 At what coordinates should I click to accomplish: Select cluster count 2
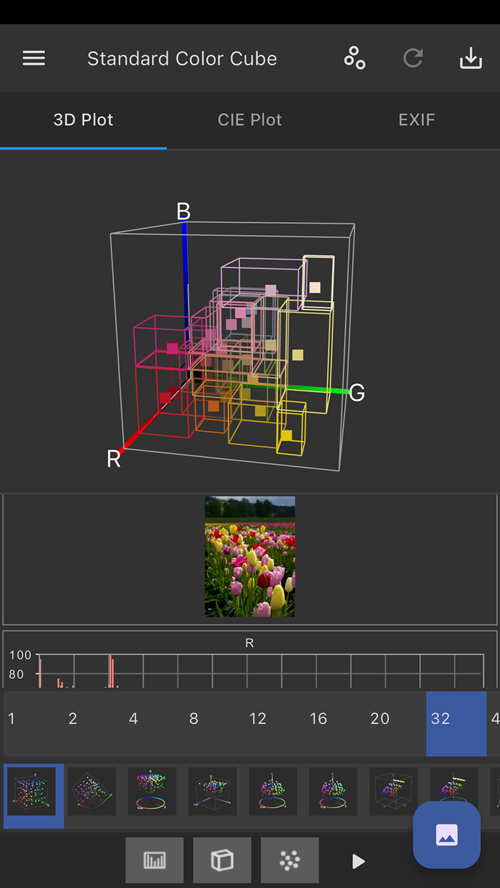coord(93,723)
